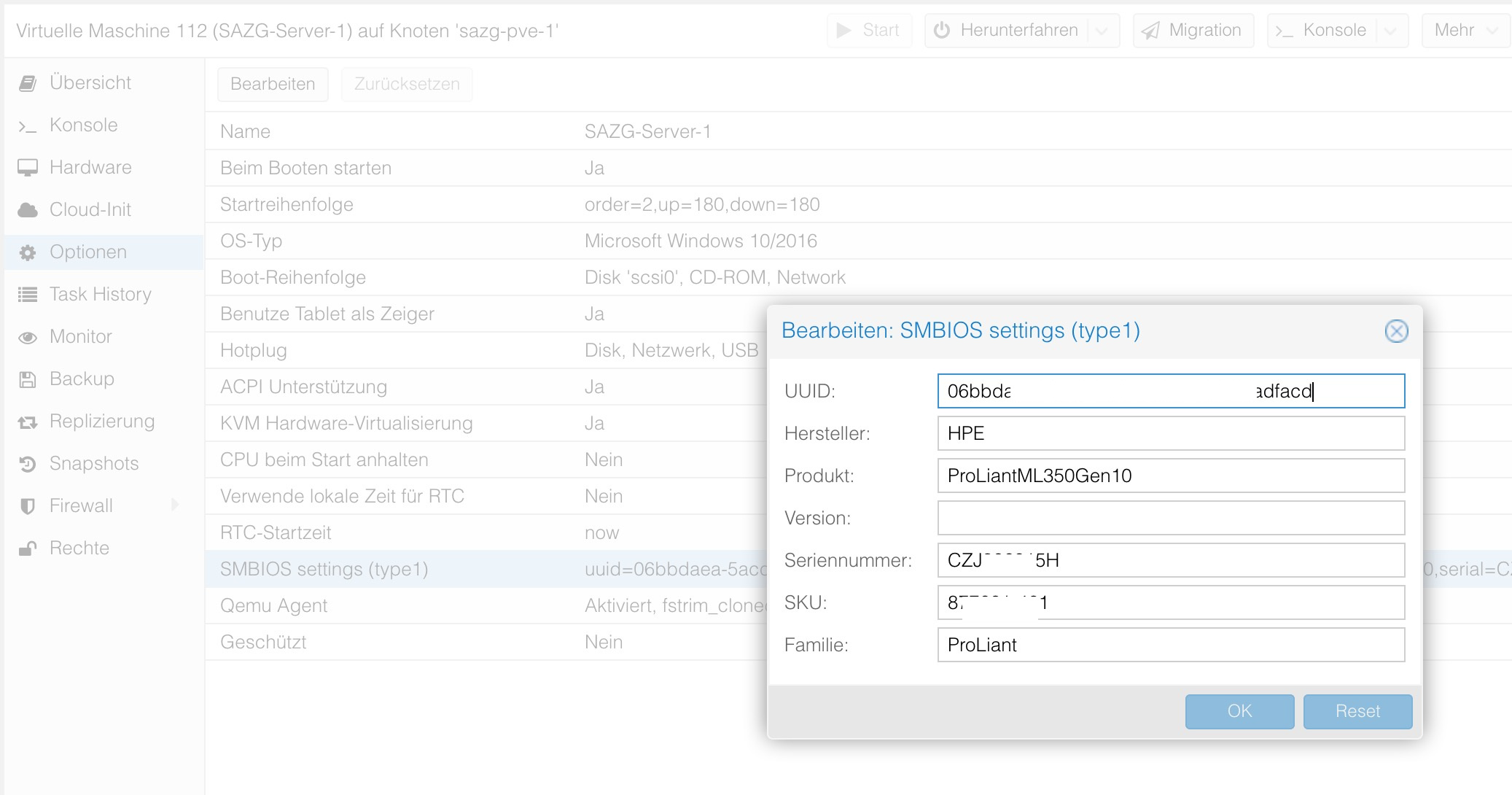Click the Seriennummer input field
Screen dimensions: 1512x795
point(1171,560)
